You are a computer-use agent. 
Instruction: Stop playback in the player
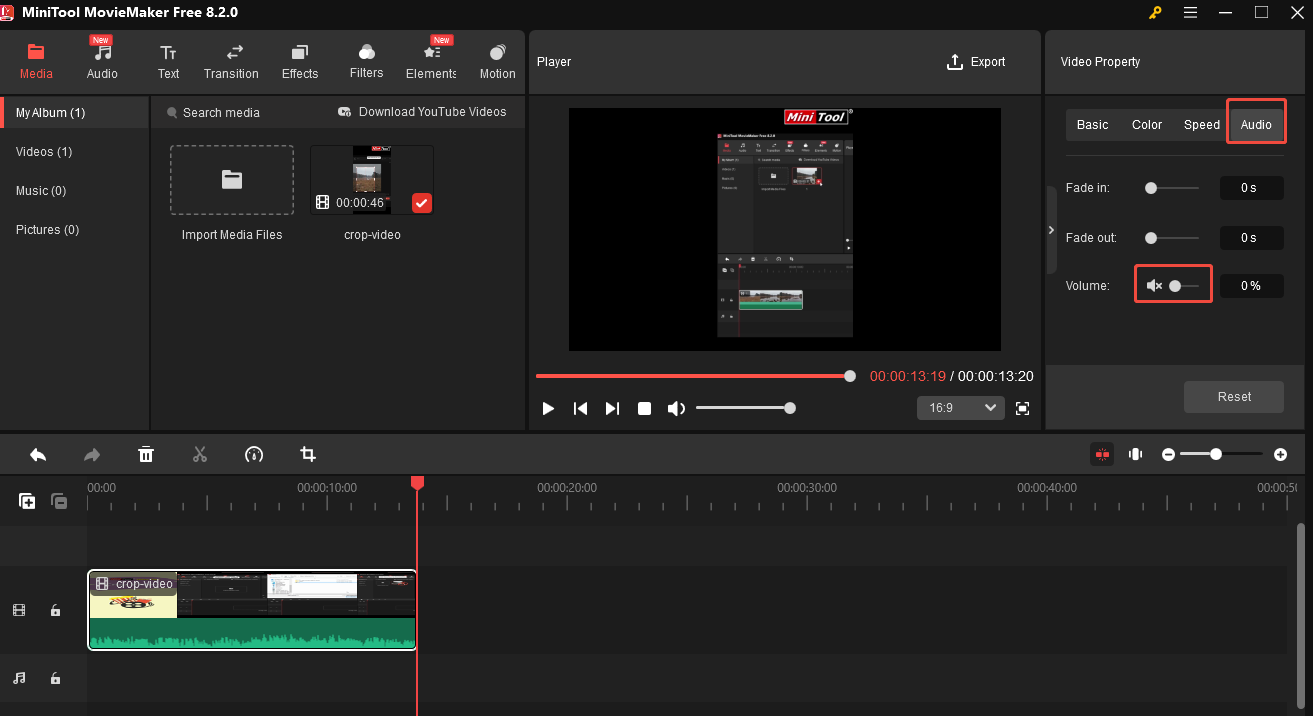645,408
